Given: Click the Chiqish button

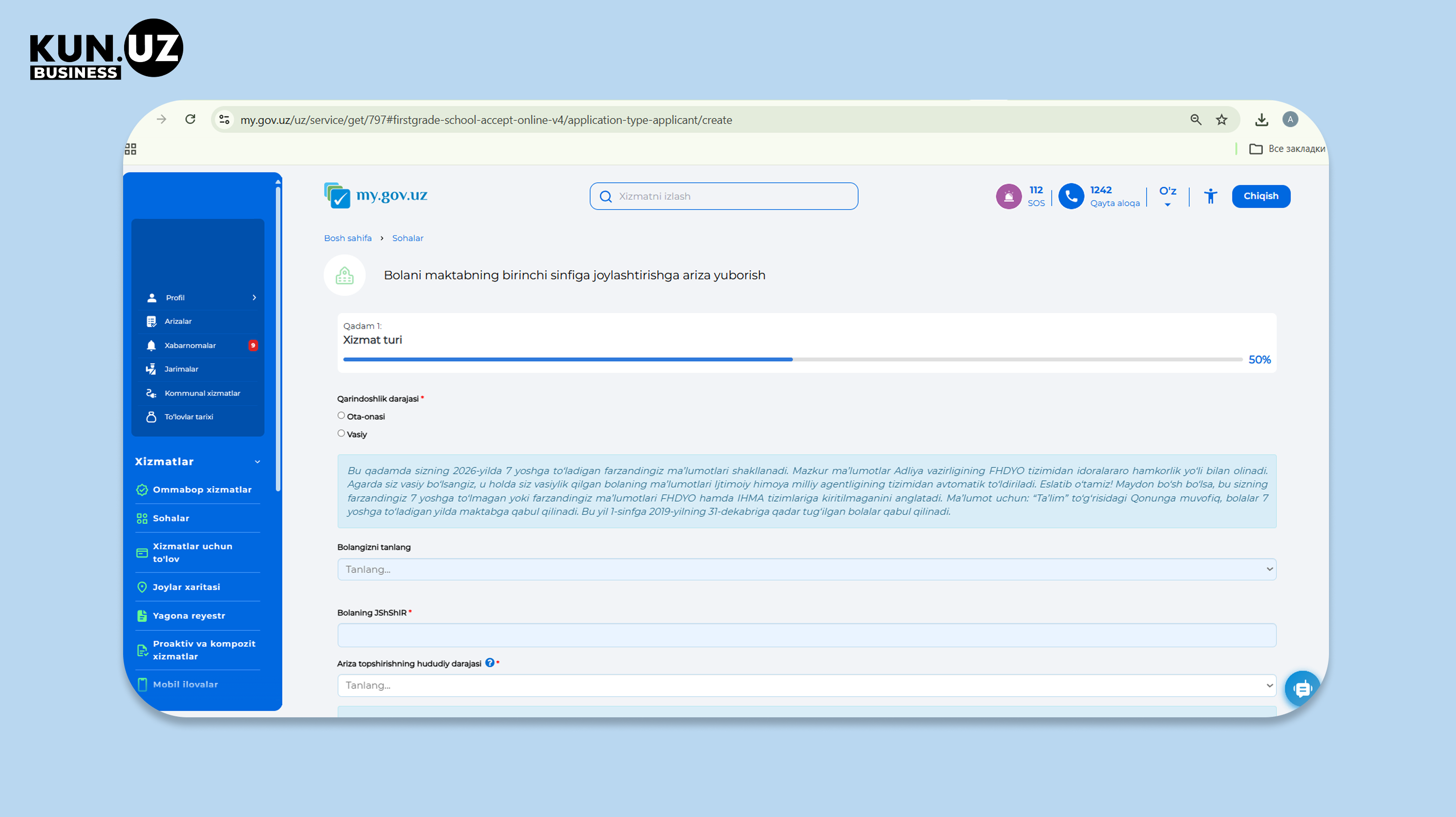Looking at the screenshot, I should (1261, 196).
